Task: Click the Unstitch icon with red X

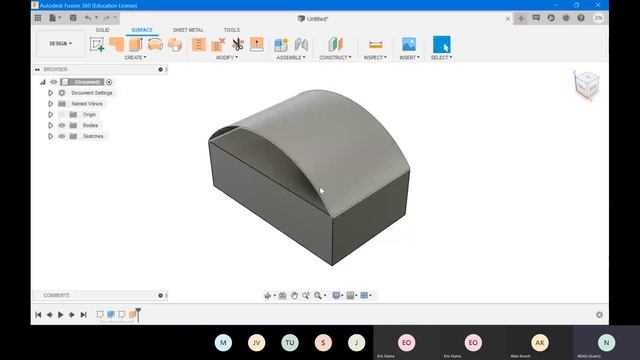Action: pyautogui.click(x=218, y=44)
